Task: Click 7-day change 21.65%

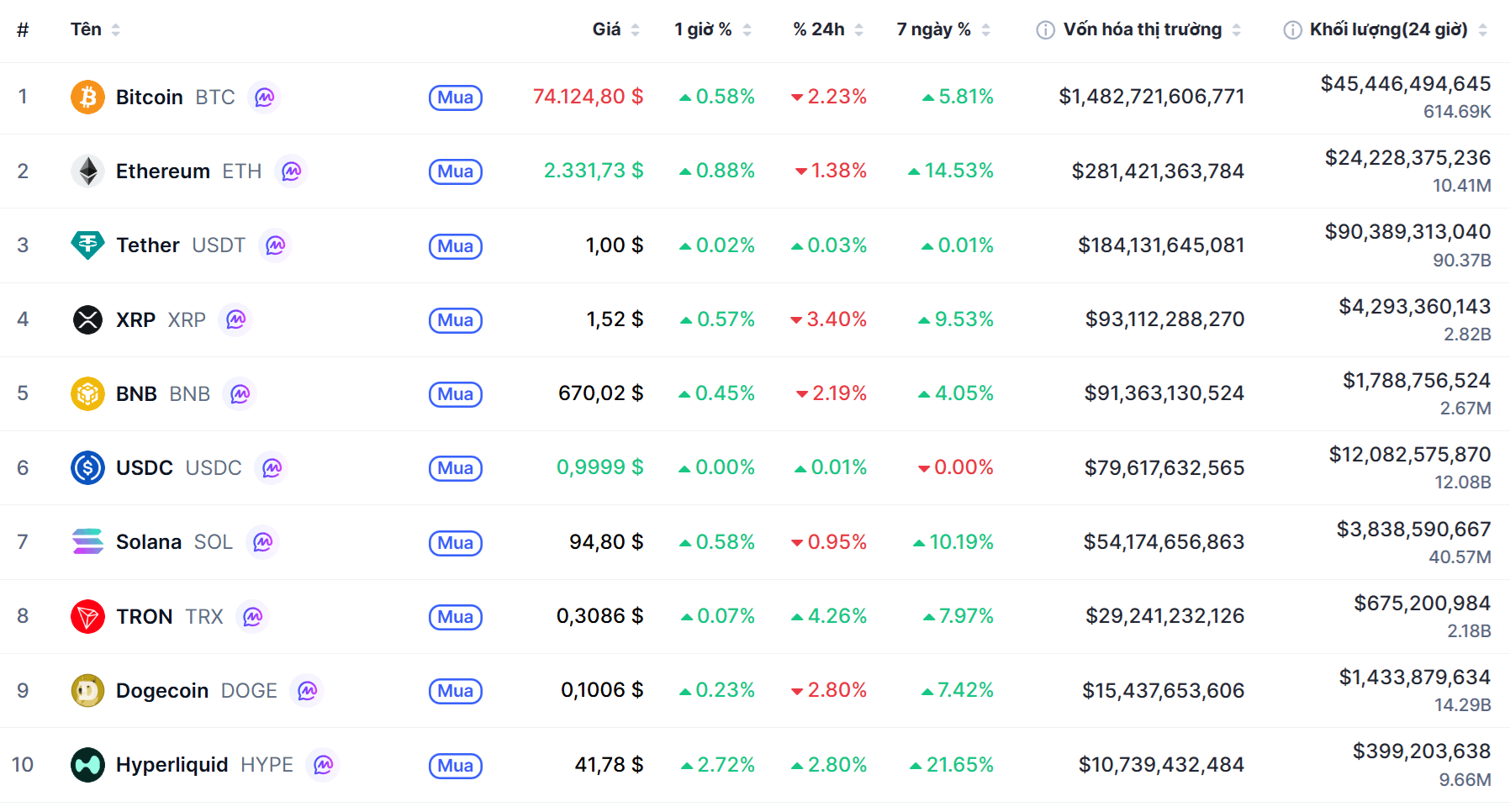Action: 952,765
